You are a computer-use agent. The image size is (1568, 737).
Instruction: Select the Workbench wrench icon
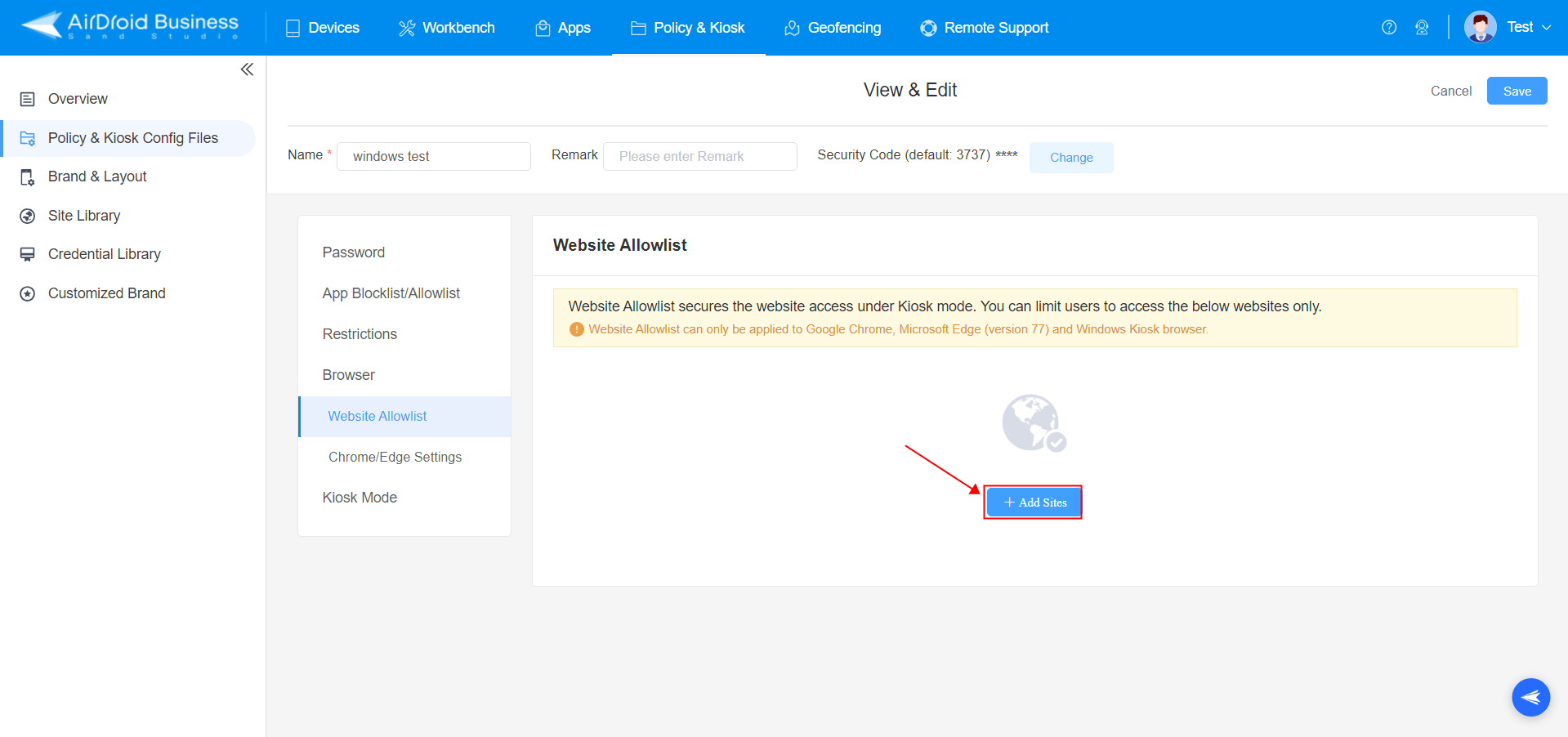click(x=406, y=27)
